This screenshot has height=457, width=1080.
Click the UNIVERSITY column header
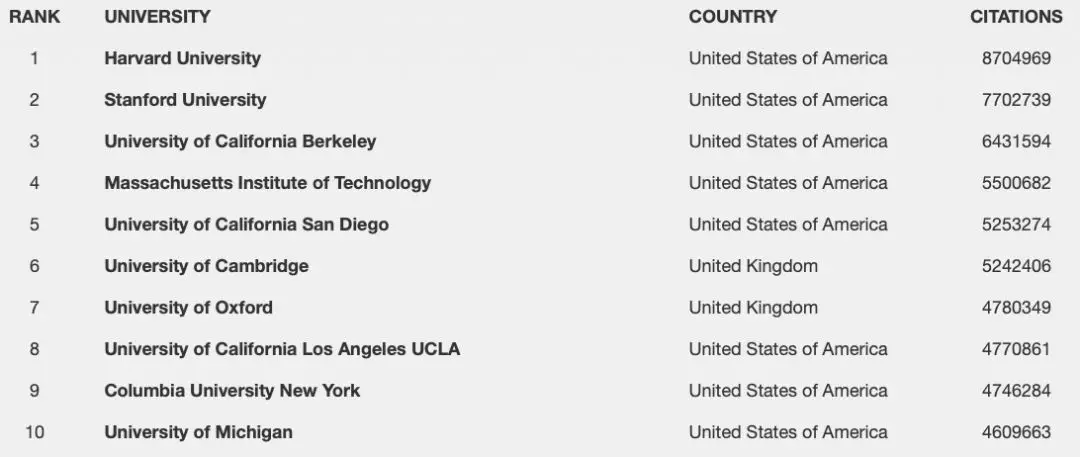click(x=157, y=17)
